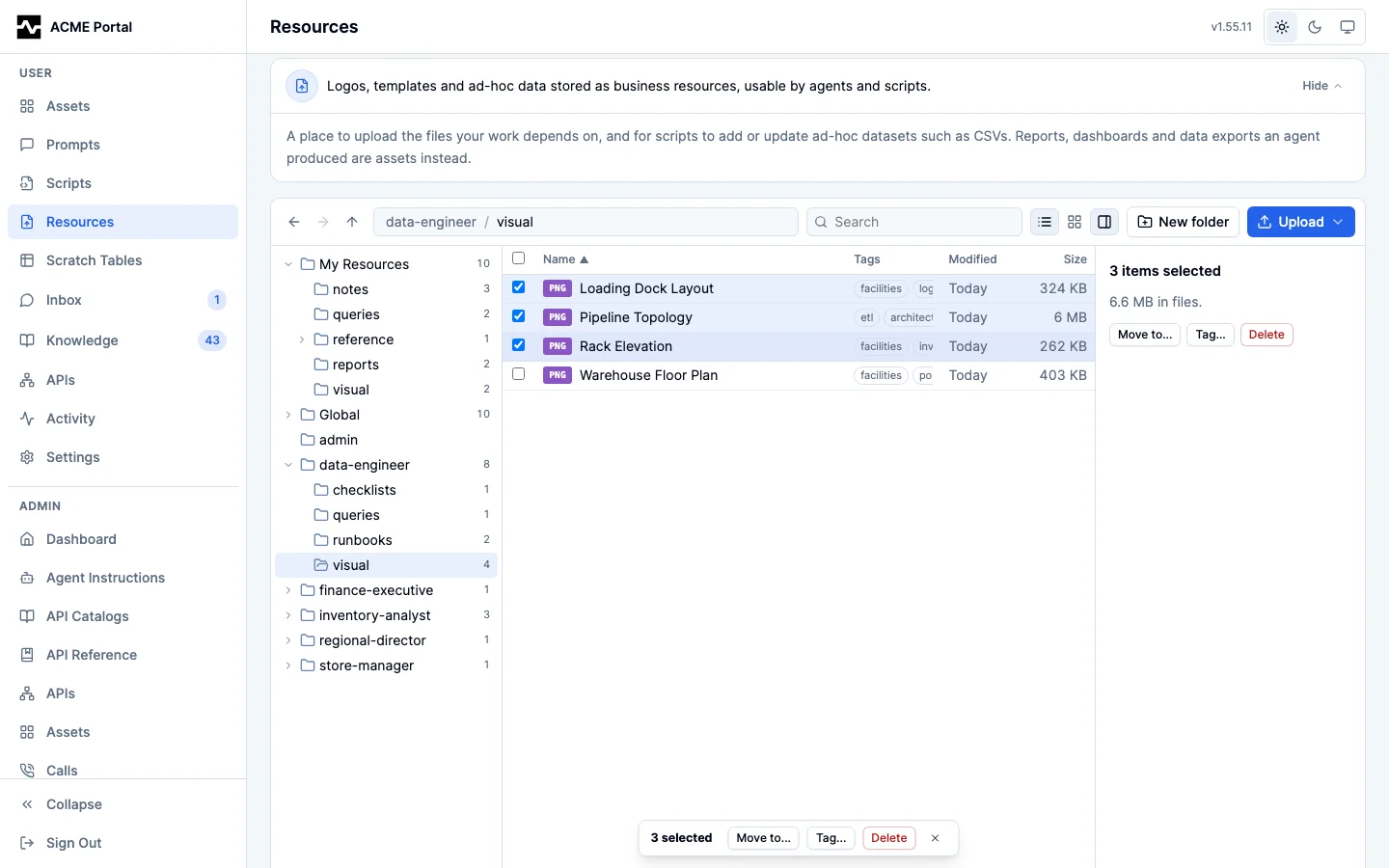Click Tag... in bottom selection bar
Image resolution: width=1389 pixels, height=868 pixels.
point(831,838)
